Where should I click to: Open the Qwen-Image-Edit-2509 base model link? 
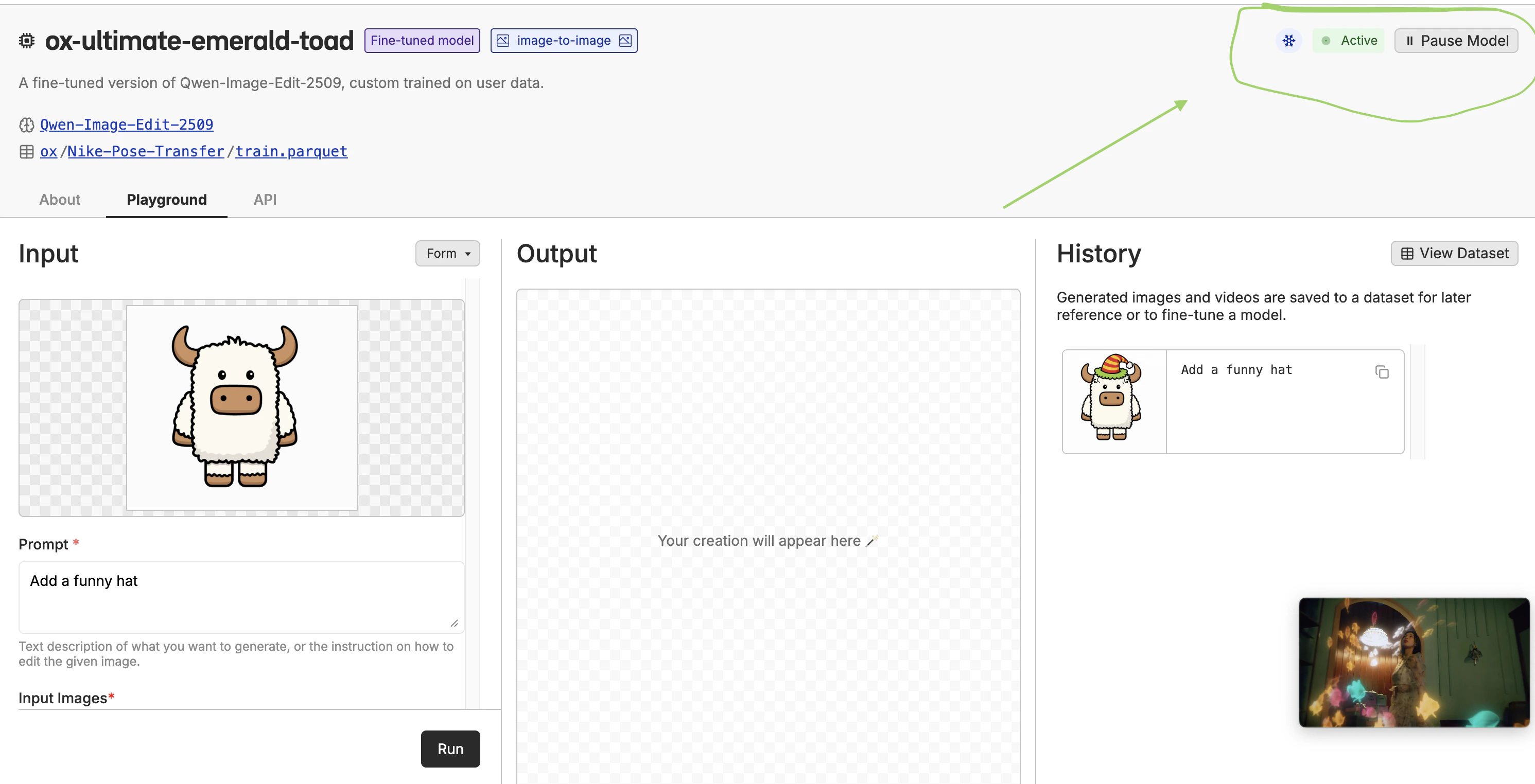click(x=126, y=124)
